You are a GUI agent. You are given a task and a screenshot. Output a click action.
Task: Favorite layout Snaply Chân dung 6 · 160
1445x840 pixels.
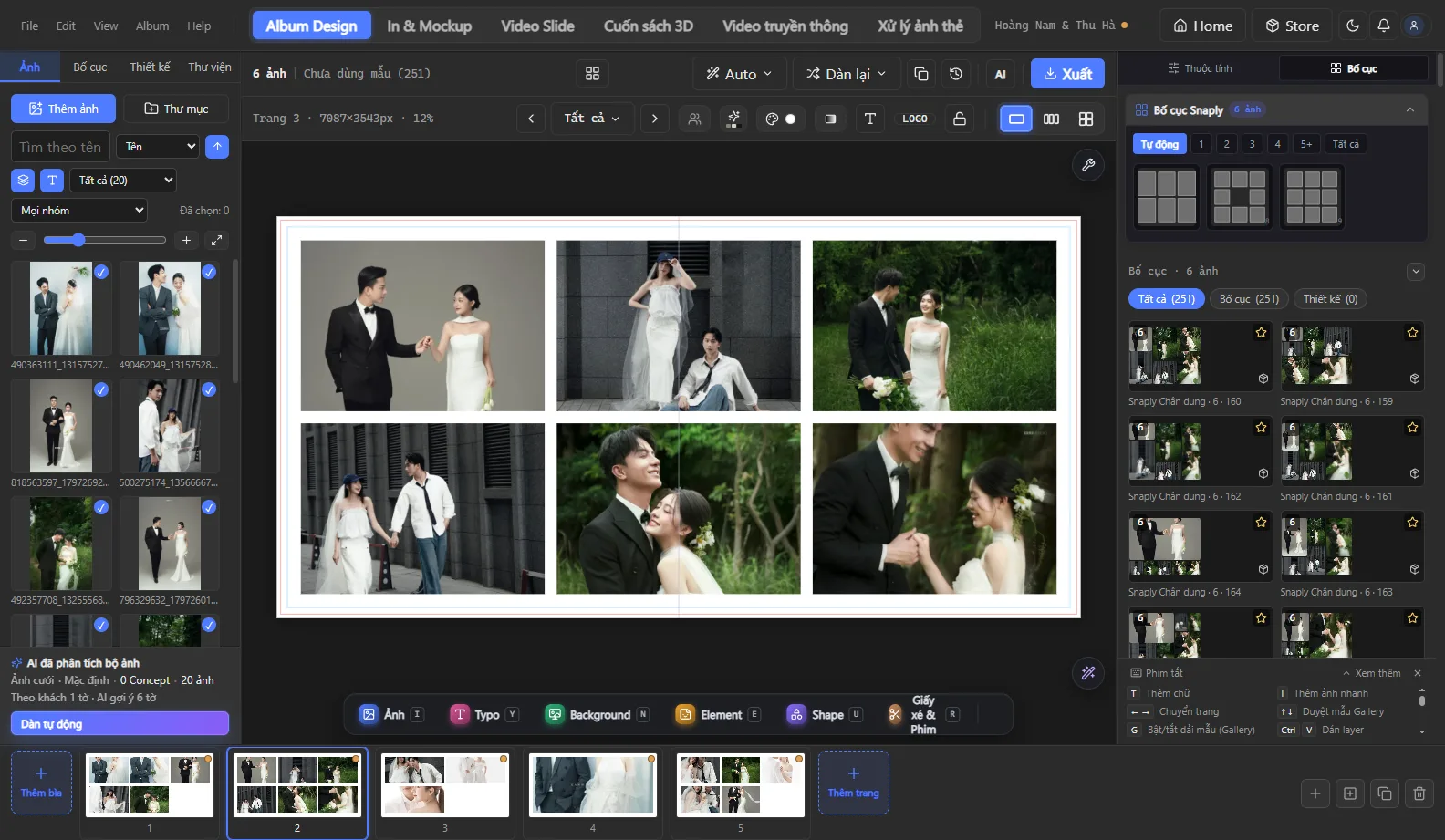coord(1262,333)
